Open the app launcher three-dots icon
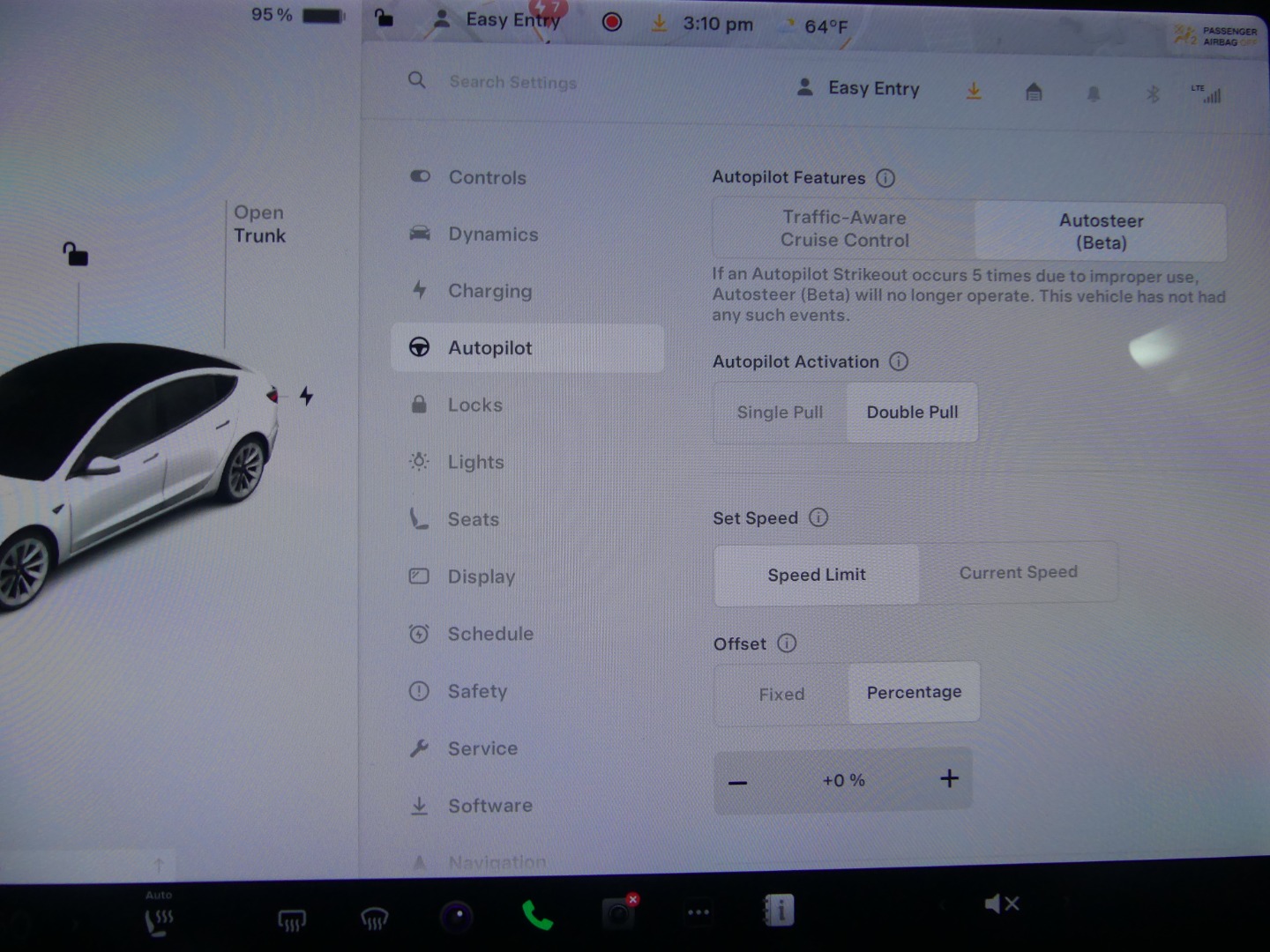 coord(698,912)
